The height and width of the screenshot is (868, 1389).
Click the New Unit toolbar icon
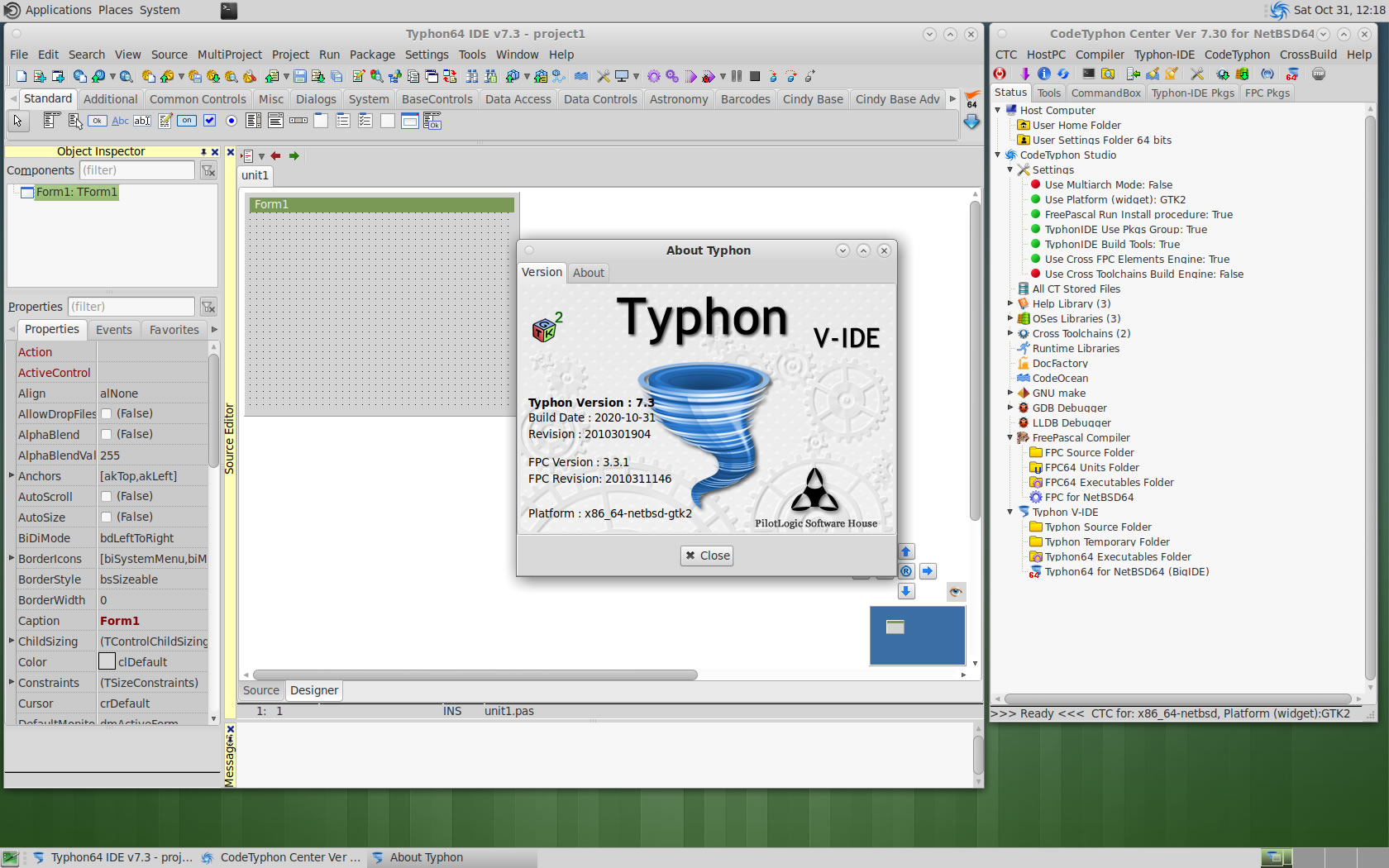click(39, 76)
